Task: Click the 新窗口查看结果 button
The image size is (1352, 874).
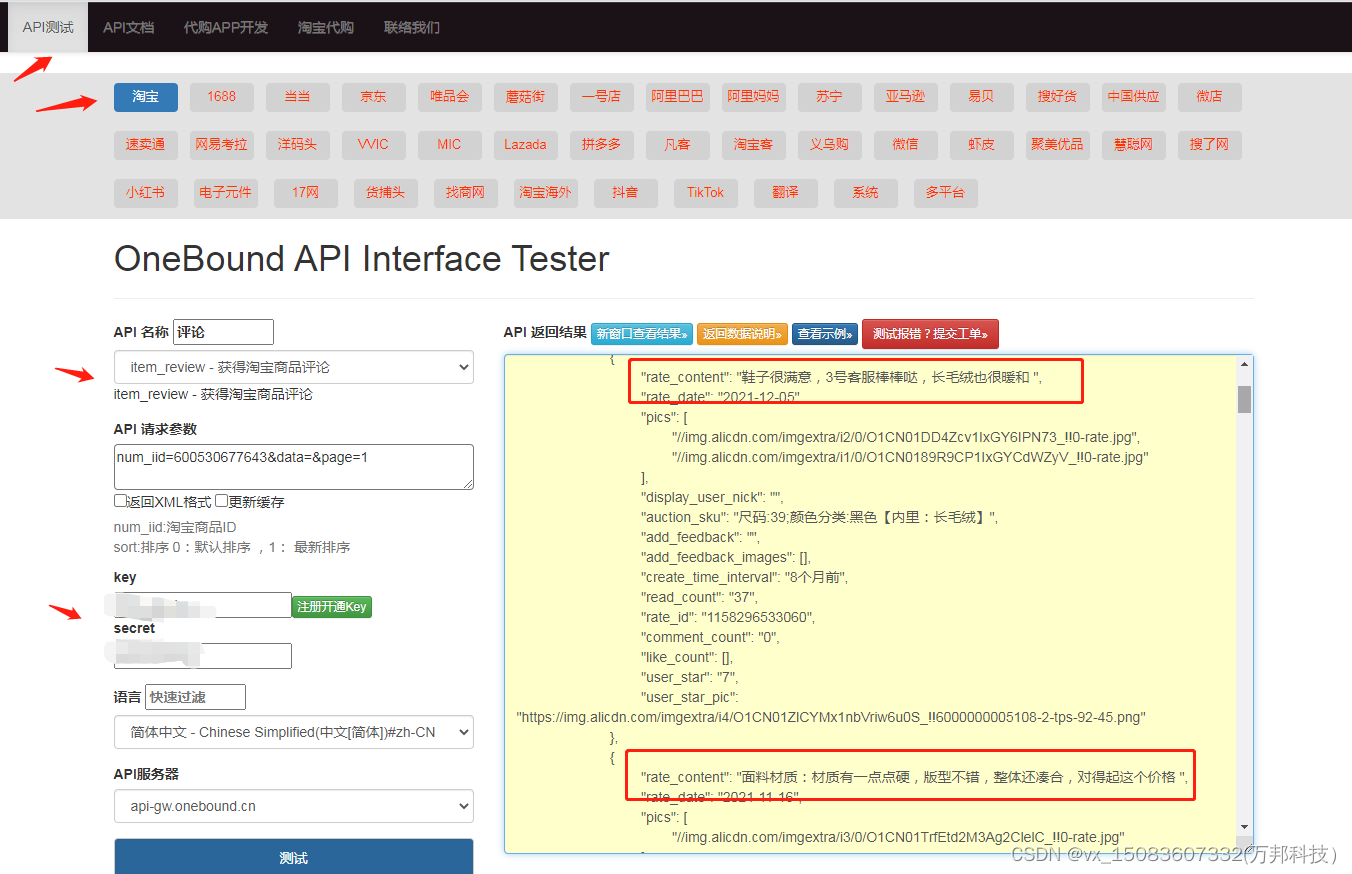Action: pyautogui.click(x=641, y=334)
